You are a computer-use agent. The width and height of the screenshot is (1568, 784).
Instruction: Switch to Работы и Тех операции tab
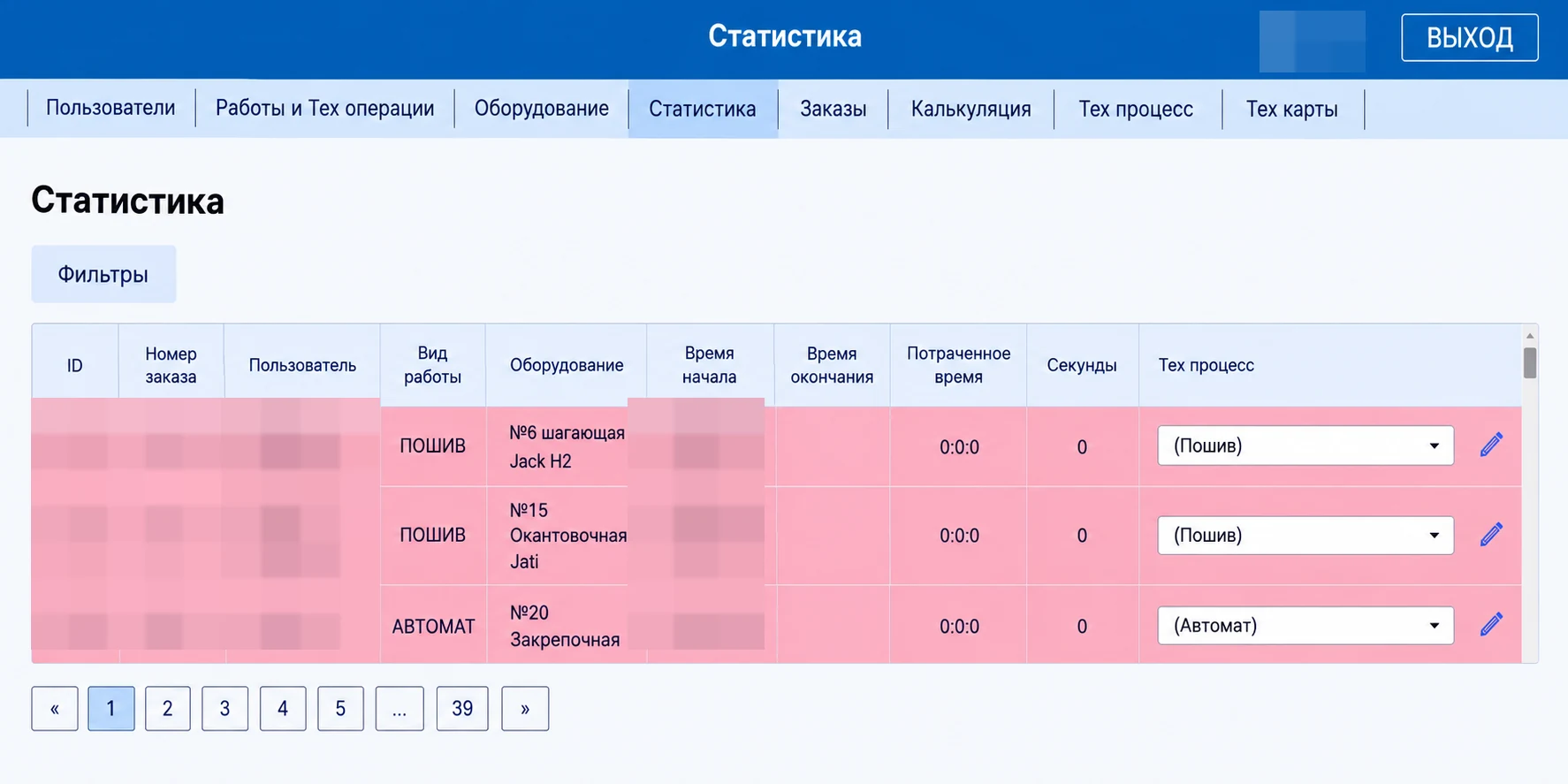click(324, 109)
